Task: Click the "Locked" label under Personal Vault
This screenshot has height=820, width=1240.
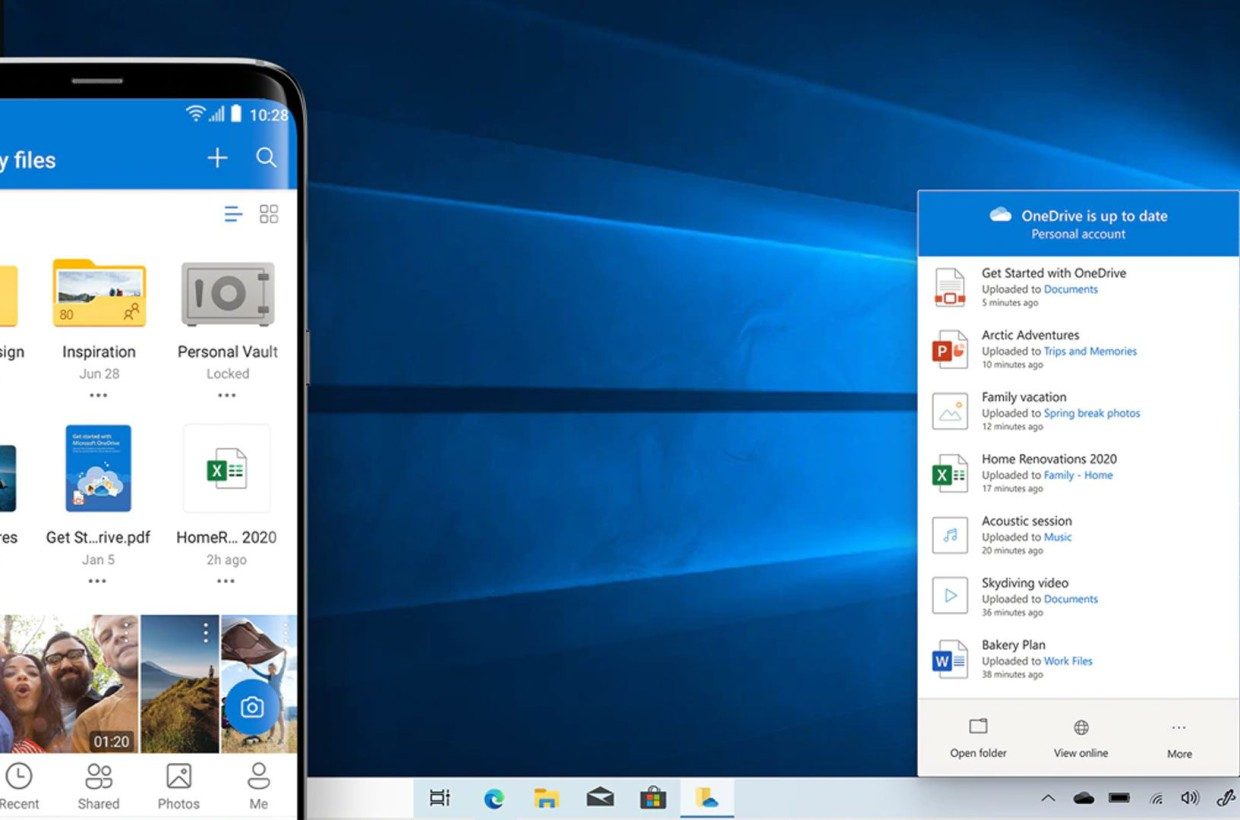Action: point(228,373)
